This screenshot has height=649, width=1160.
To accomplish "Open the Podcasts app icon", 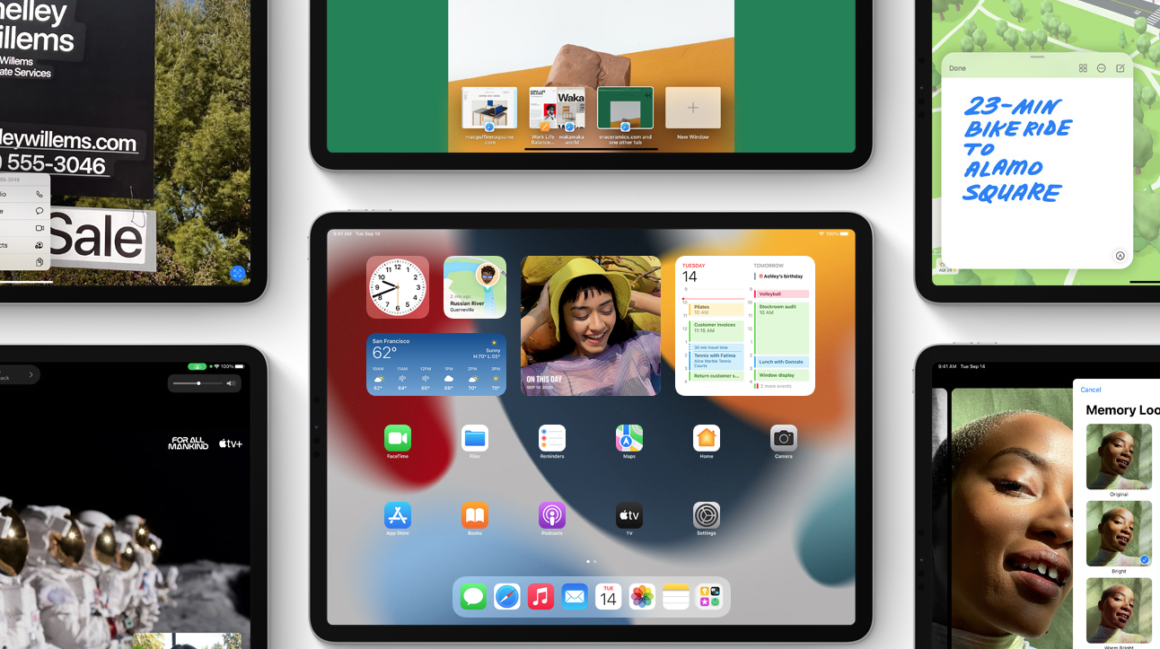I will [x=552, y=515].
